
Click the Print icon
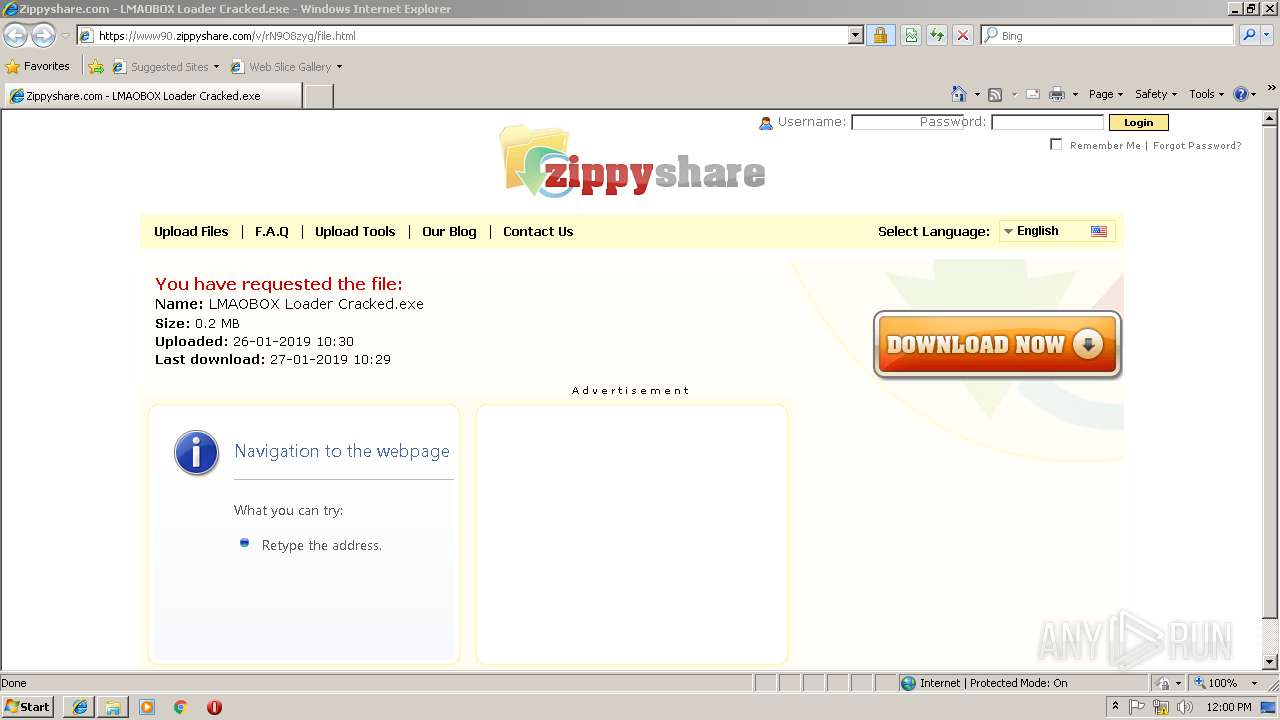click(1057, 94)
